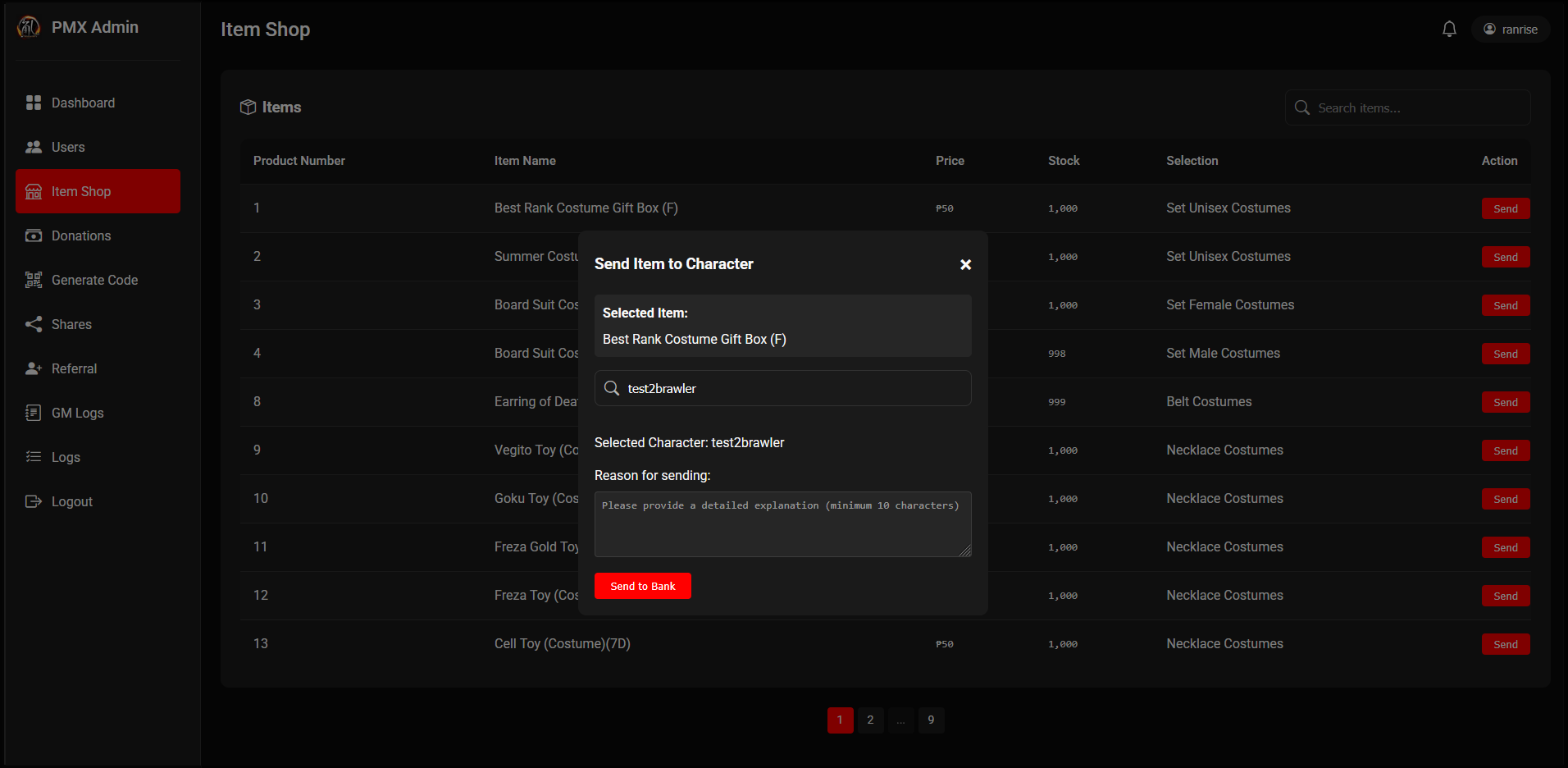The width and height of the screenshot is (1568, 768).
Task: Open the Dashboard from the sidebar
Action: [x=82, y=103]
